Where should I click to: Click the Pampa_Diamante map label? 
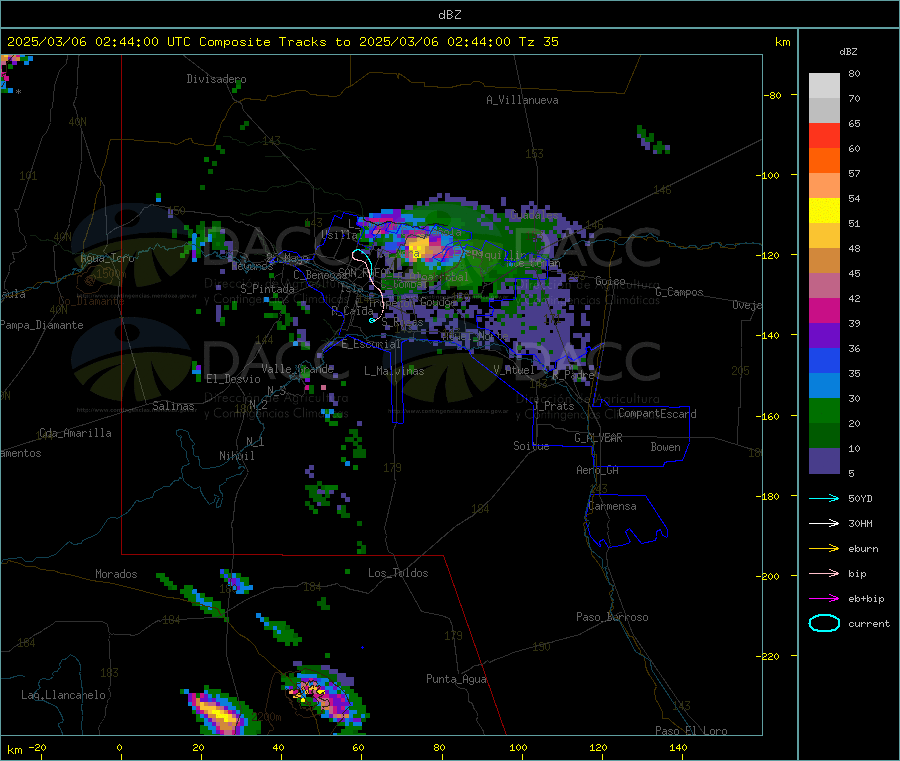(42, 325)
